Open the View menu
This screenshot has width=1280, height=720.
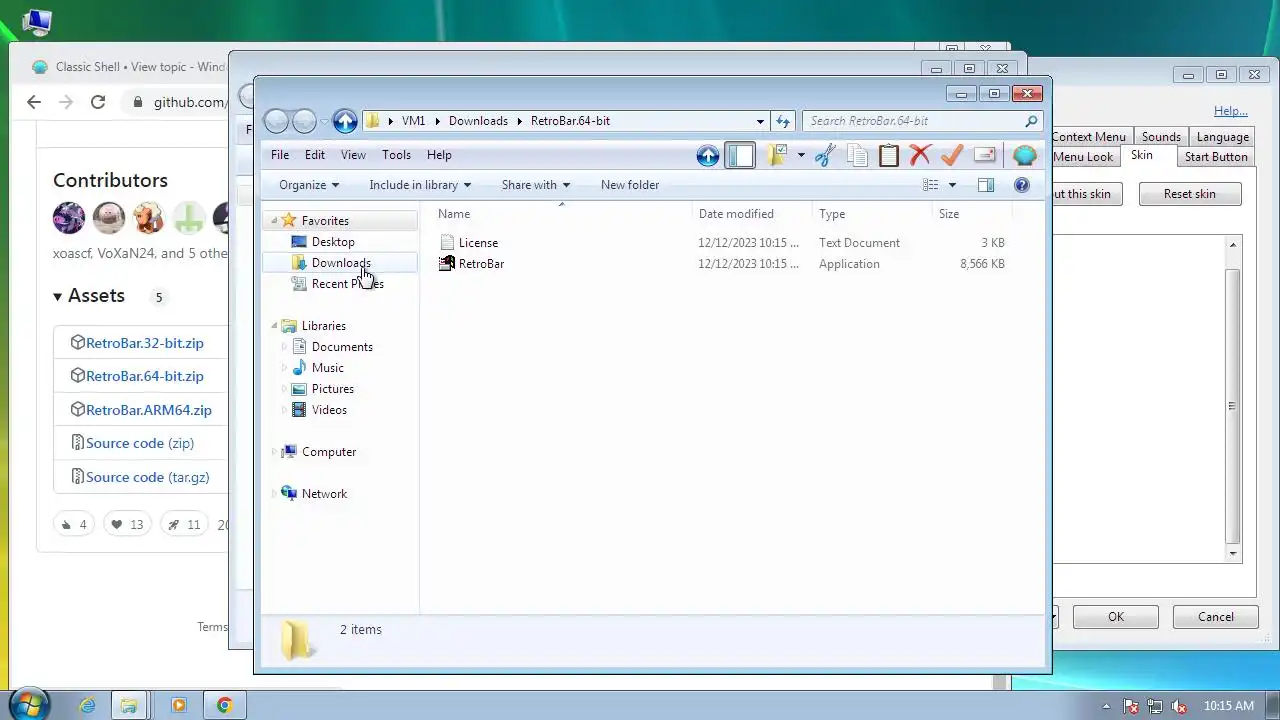click(353, 155)
